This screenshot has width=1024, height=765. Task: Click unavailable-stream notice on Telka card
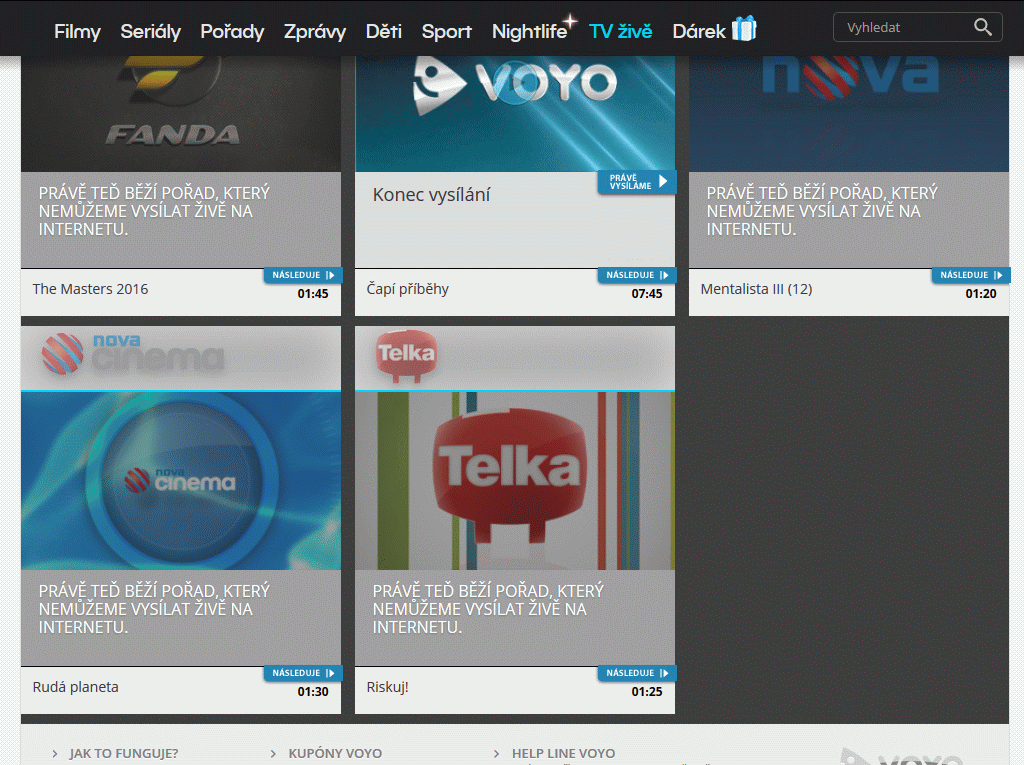coord(488,609)
